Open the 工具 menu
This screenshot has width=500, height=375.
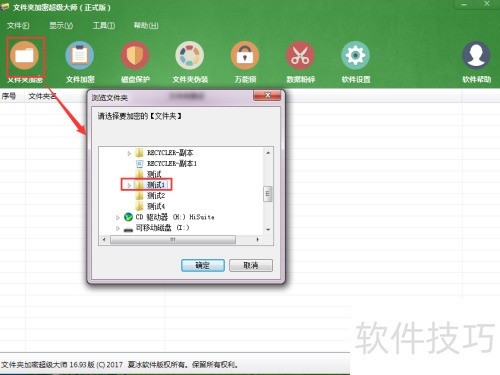(x=104, y=25)
